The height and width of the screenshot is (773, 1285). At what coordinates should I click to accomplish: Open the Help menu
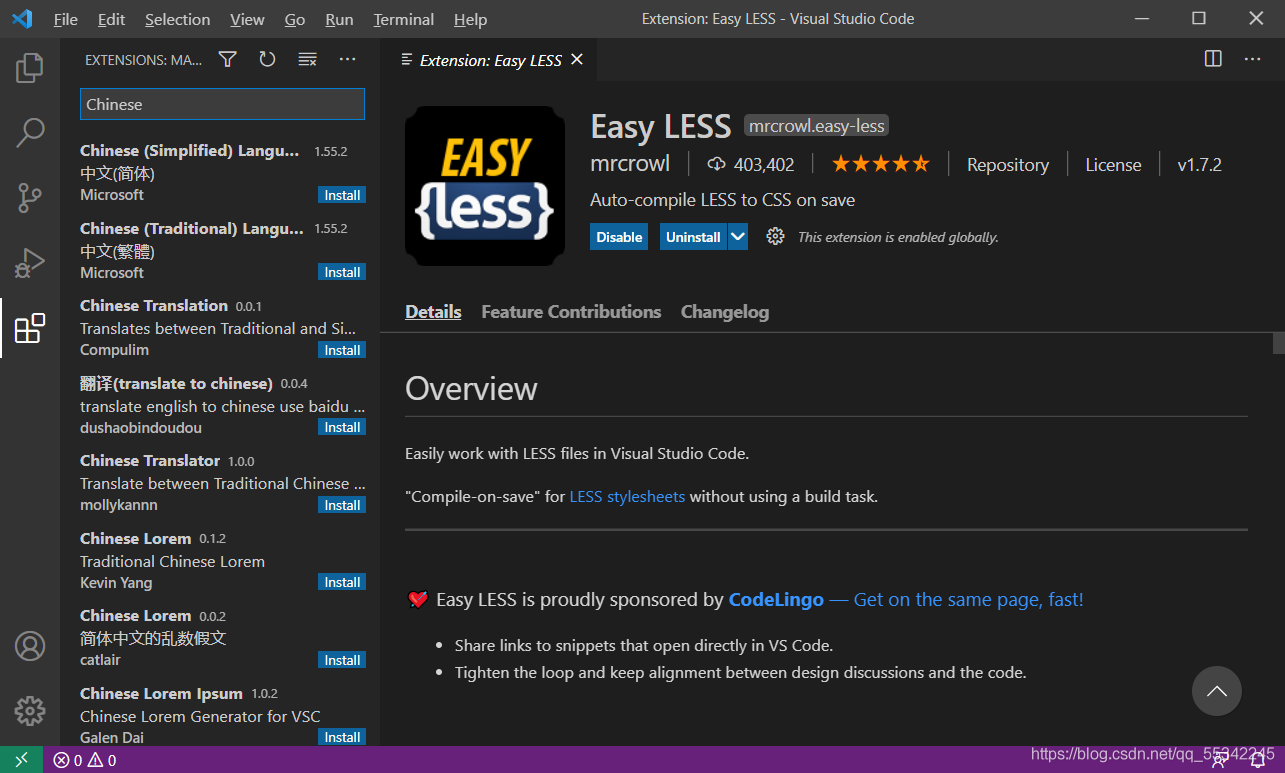(470, 19)
